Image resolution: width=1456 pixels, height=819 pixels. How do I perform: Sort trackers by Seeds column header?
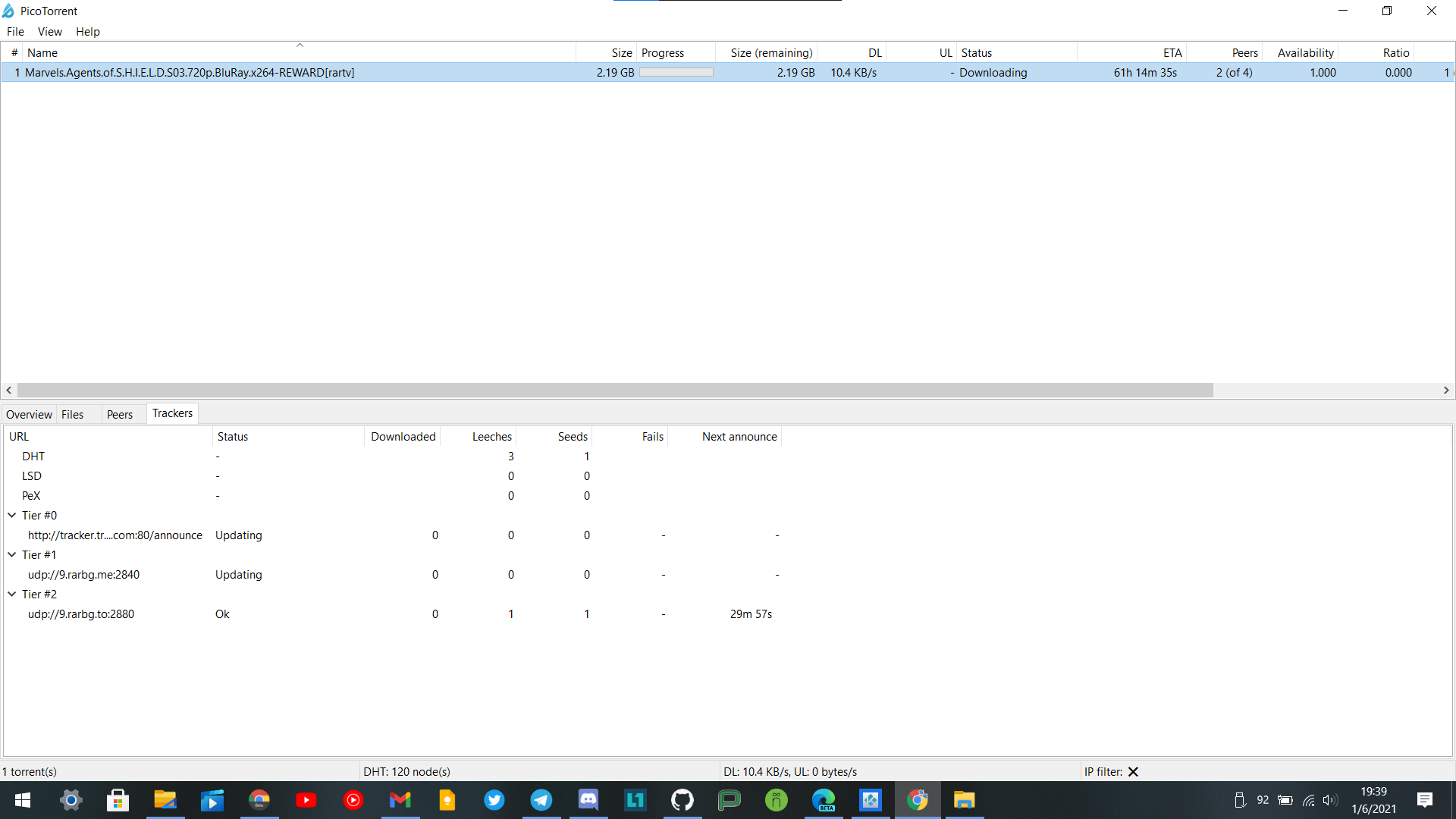coord(573,437)
